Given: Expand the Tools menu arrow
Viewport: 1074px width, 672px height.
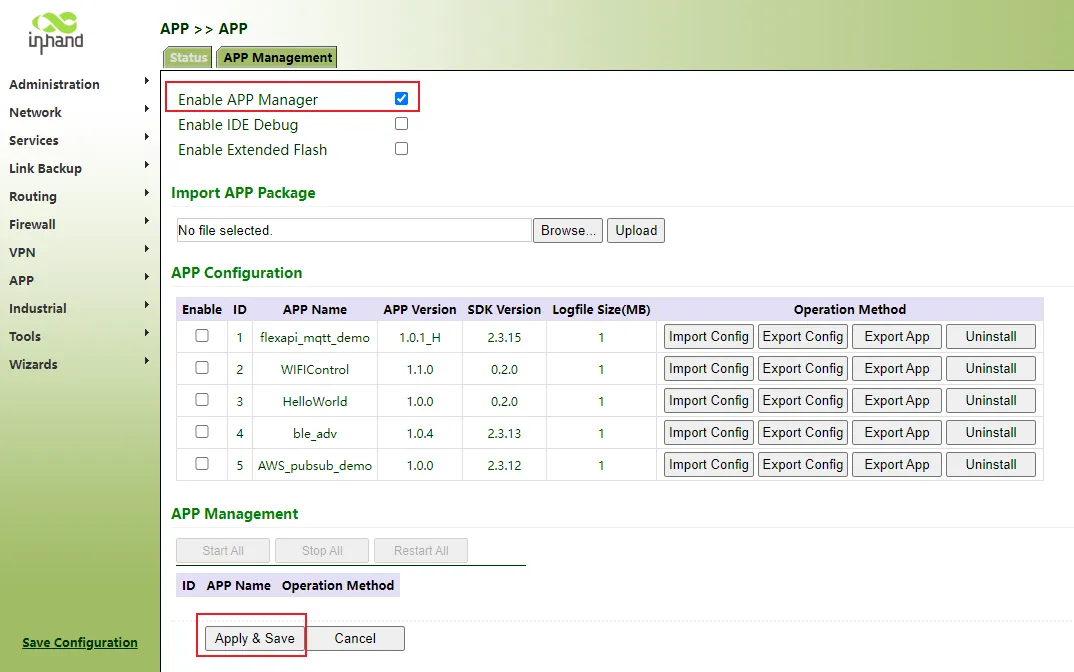Looking at the screenshot, I should 147,334.
